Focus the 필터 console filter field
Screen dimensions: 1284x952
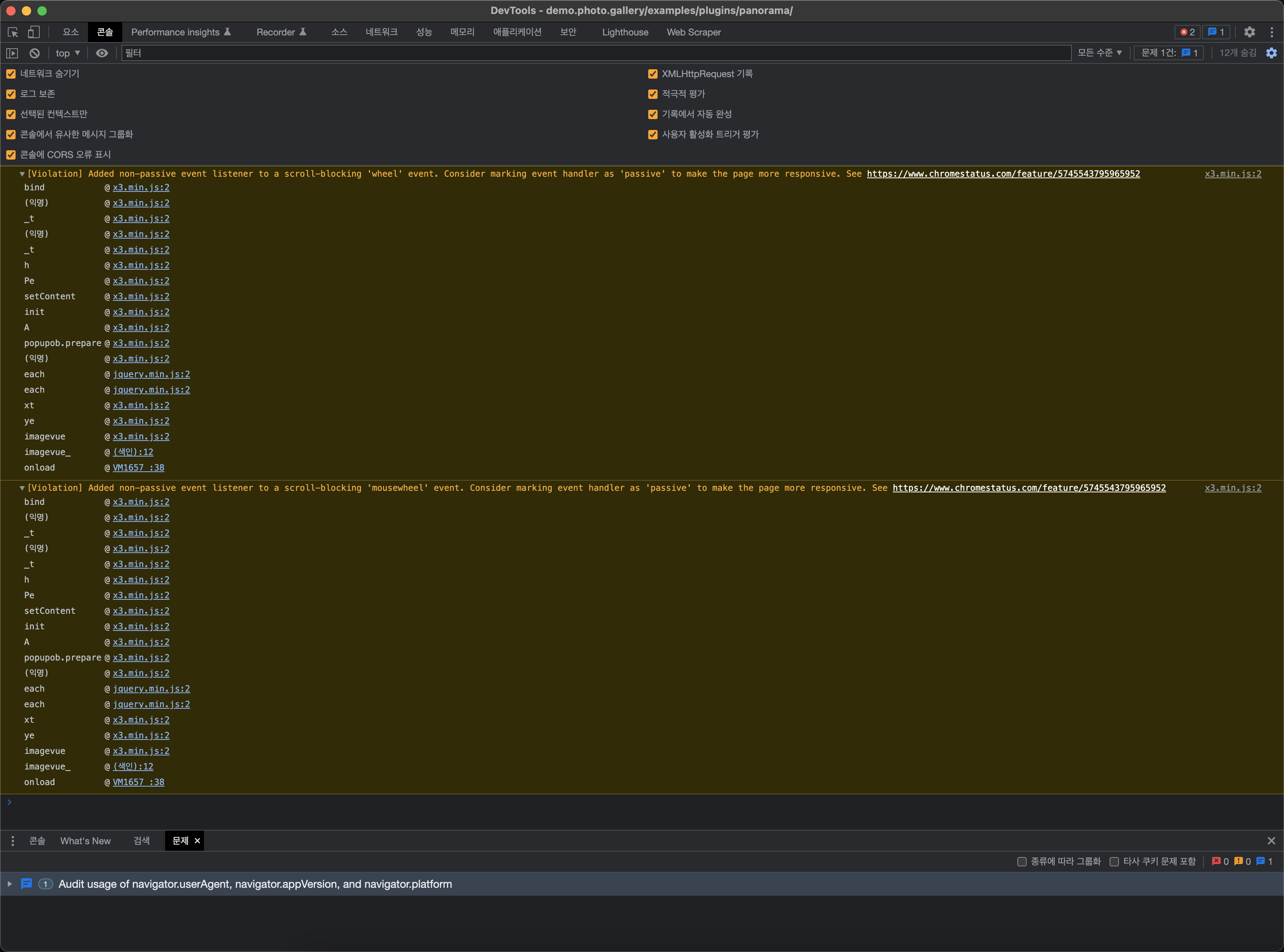click(x=596, y=53)
